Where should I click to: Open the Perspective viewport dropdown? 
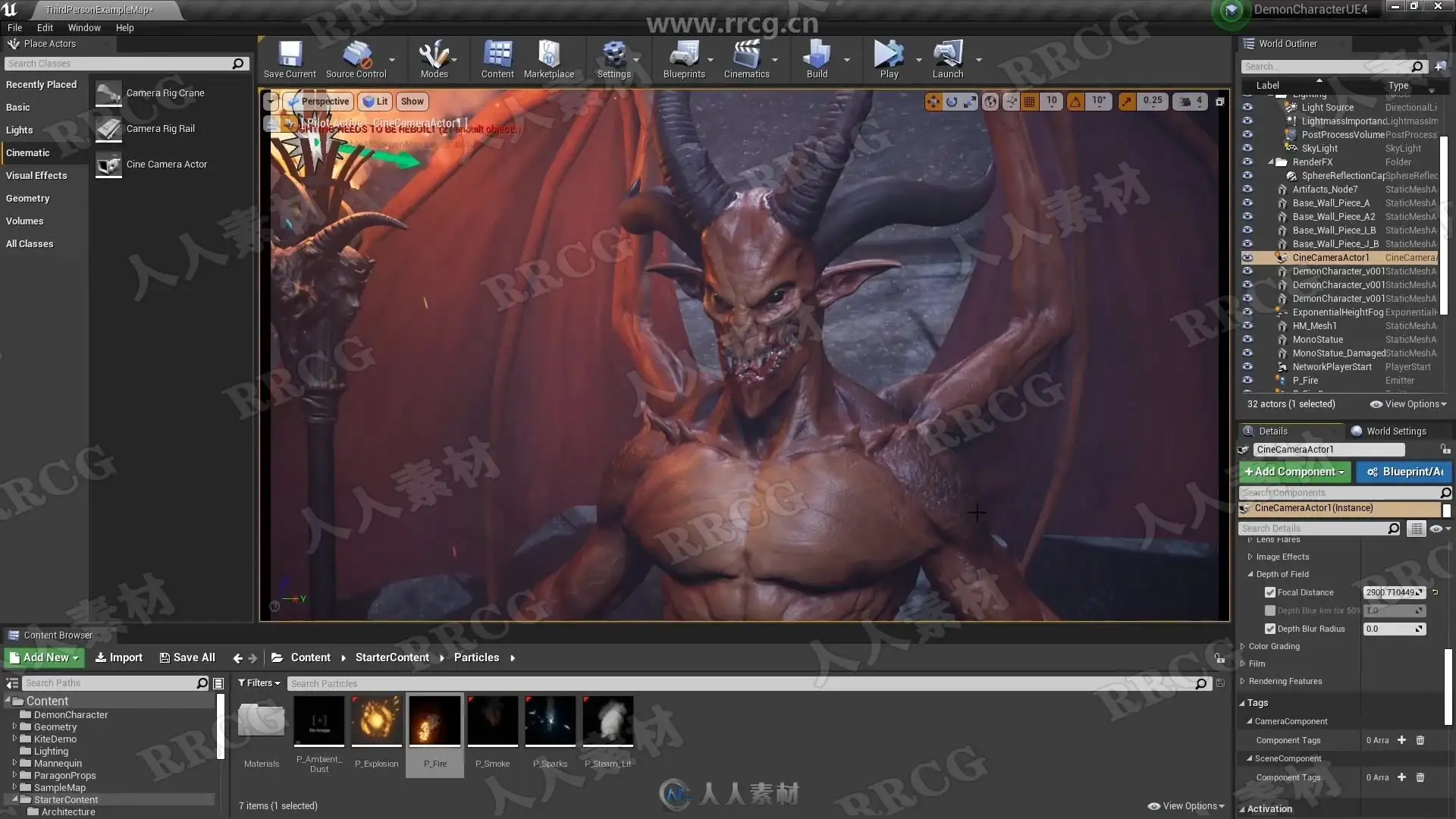pyautogui.click(x=319, y=102)
